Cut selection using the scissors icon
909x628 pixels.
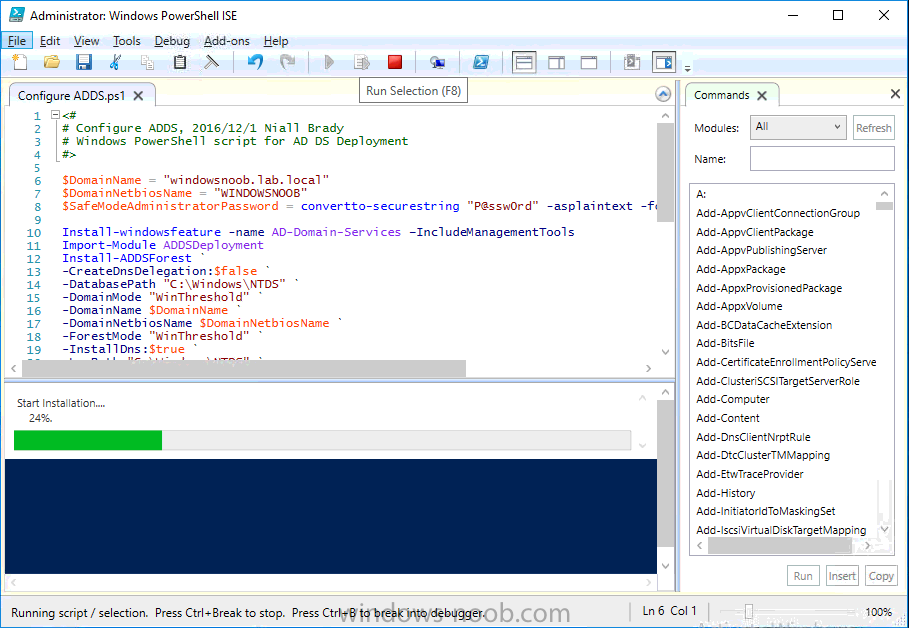115,62
